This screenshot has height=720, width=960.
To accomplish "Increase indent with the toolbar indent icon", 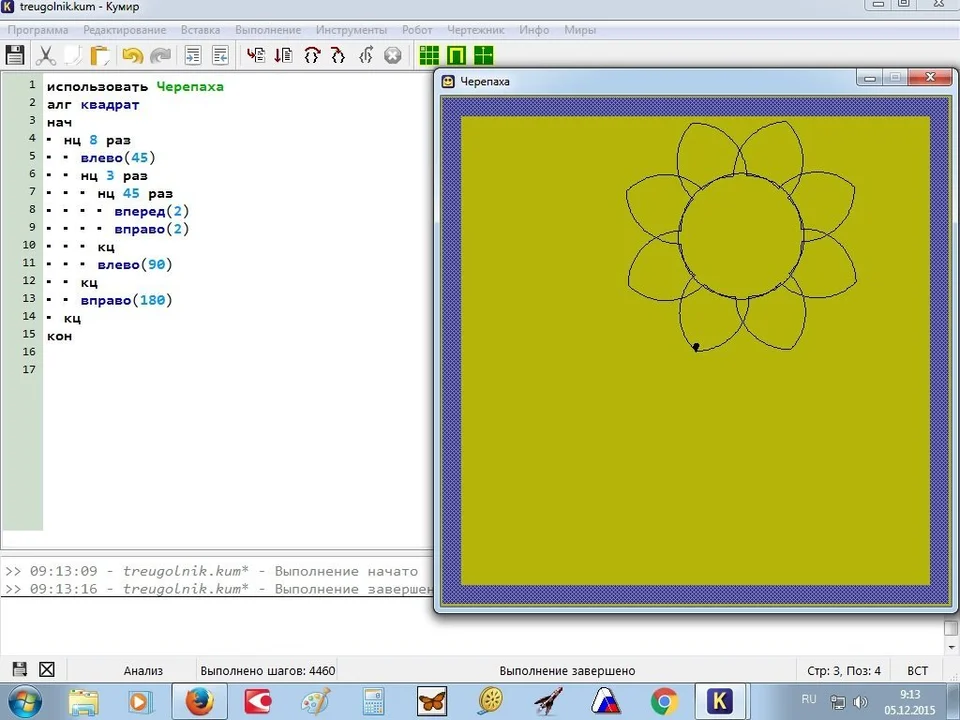I will [193, 56].
